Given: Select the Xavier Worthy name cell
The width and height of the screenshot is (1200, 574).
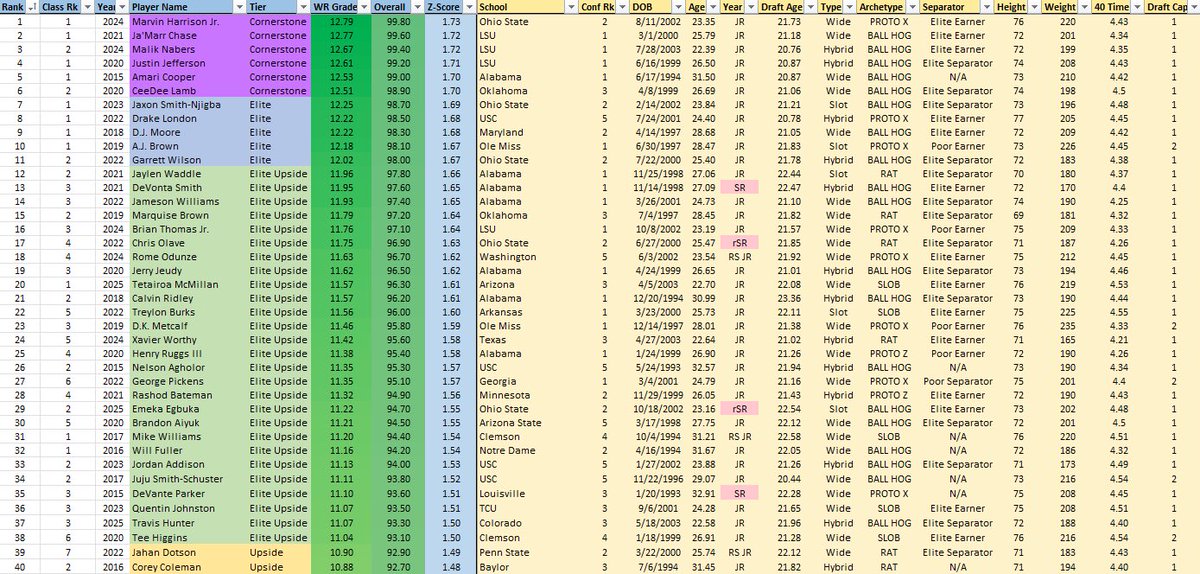Looking at the screenshot, I should coord(187,341).
